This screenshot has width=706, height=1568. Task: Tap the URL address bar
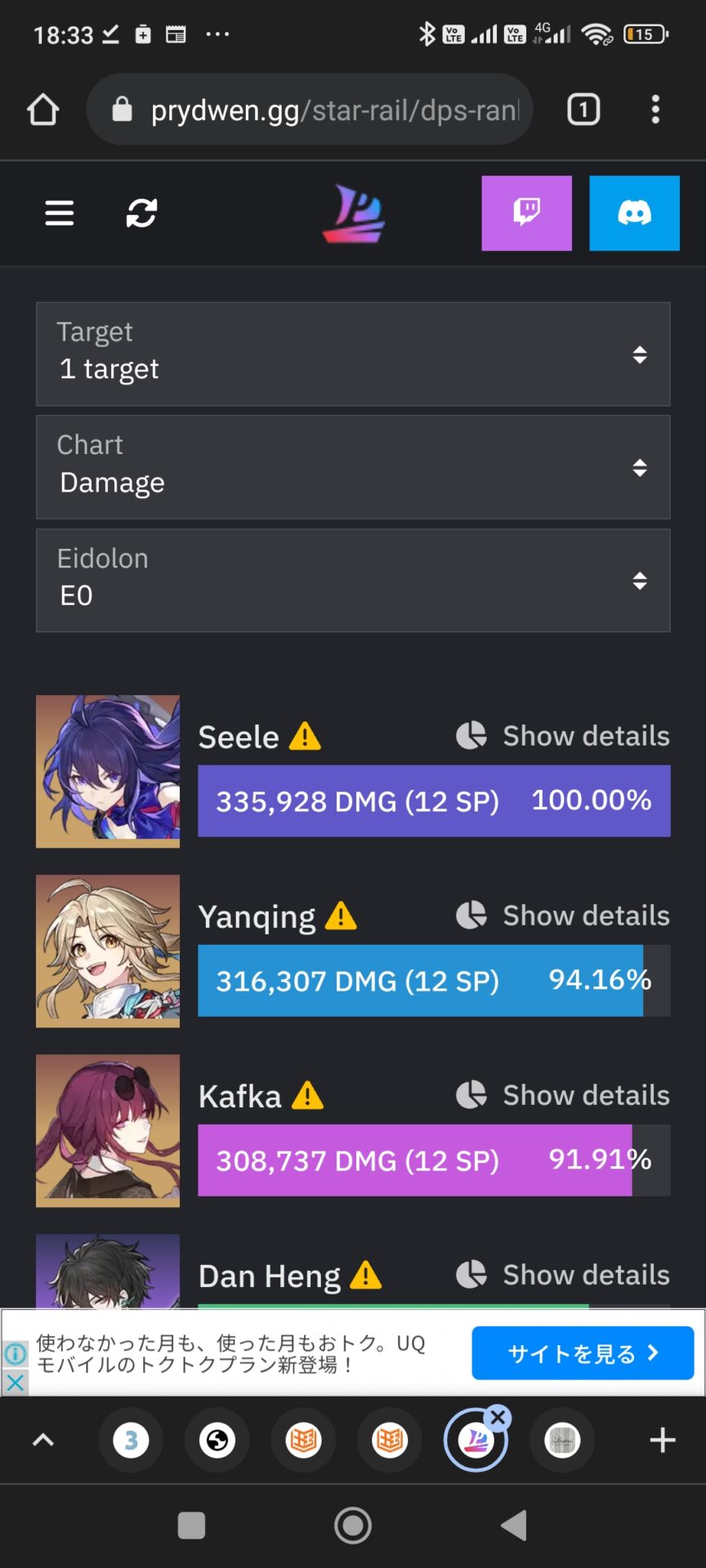pos(310,109)
